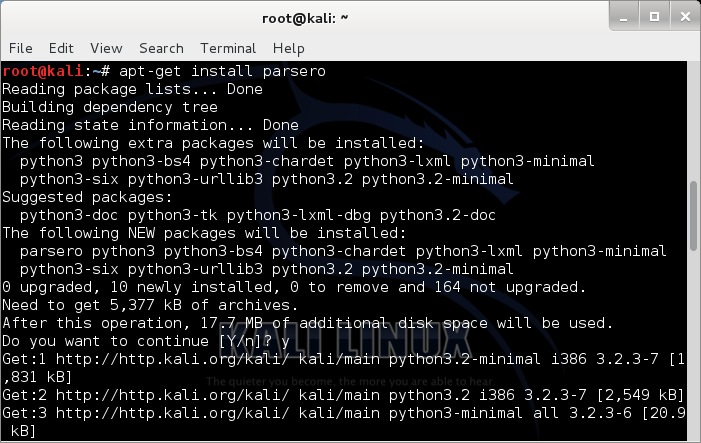
Task: Open the Edit menu
Action: [x=61, y=48]
